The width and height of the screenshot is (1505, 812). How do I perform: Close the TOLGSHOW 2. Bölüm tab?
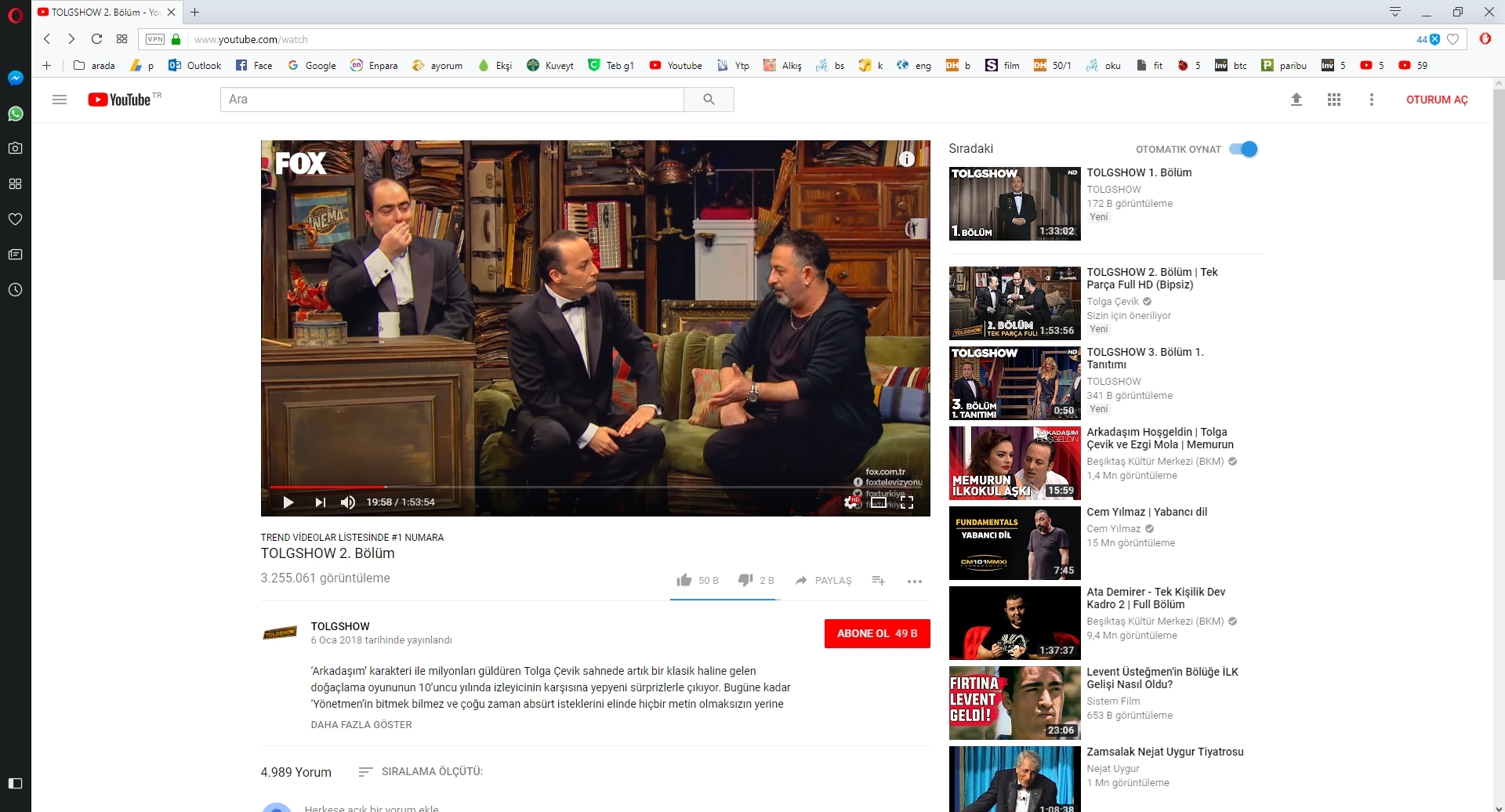(x=172, y=12)
